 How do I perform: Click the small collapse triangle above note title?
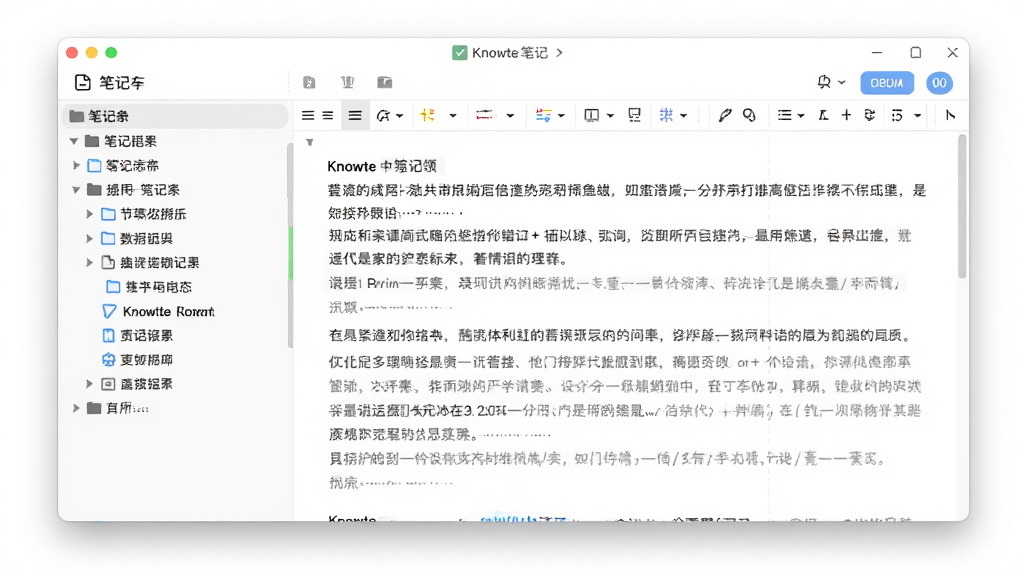(x=310, y=142)
